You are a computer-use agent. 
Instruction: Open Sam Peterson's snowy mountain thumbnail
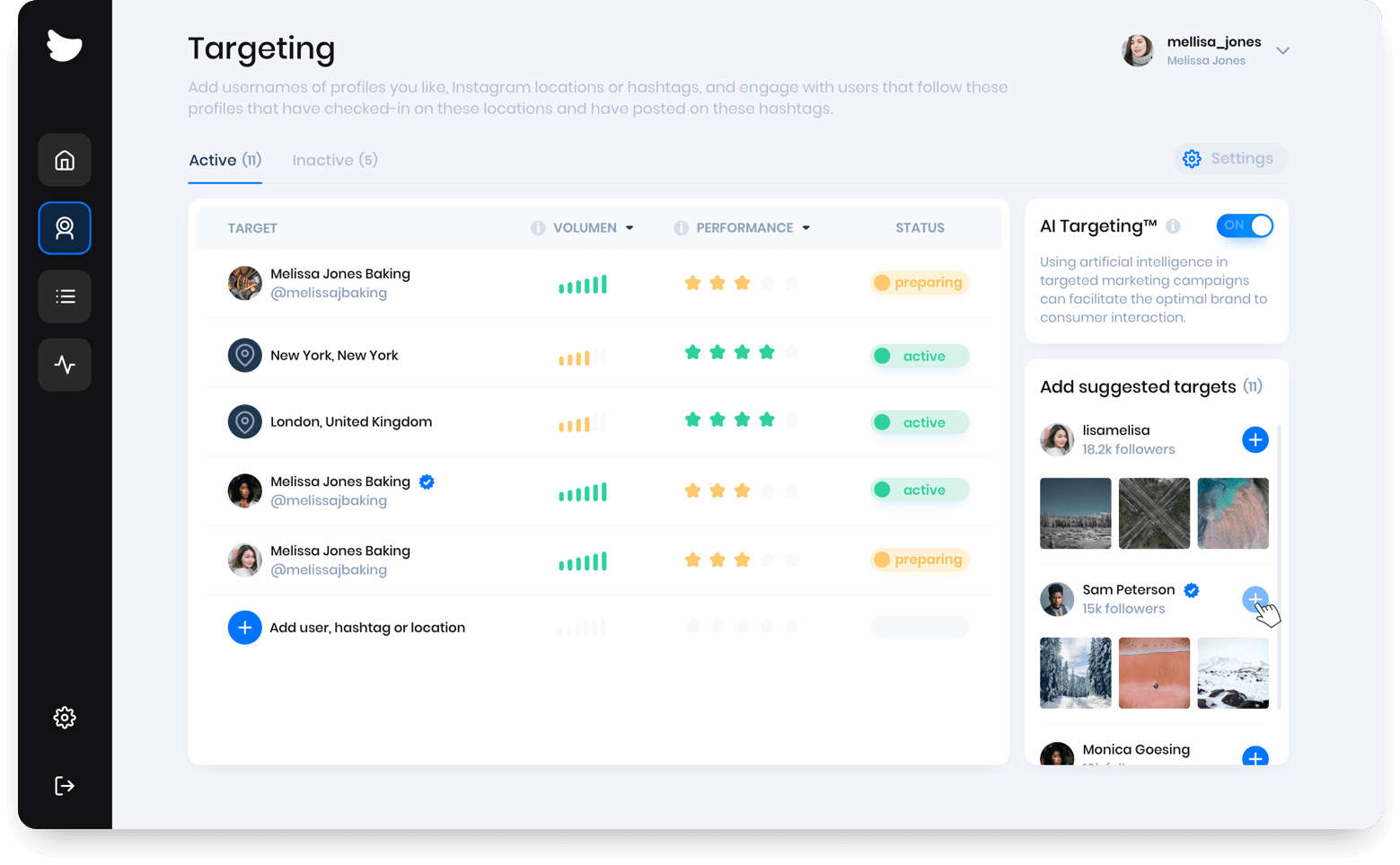1233,673
